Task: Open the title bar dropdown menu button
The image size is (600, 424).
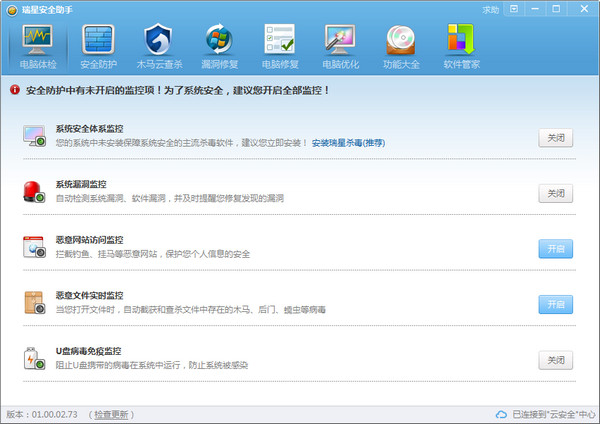Action: click(x=515, y=9)
